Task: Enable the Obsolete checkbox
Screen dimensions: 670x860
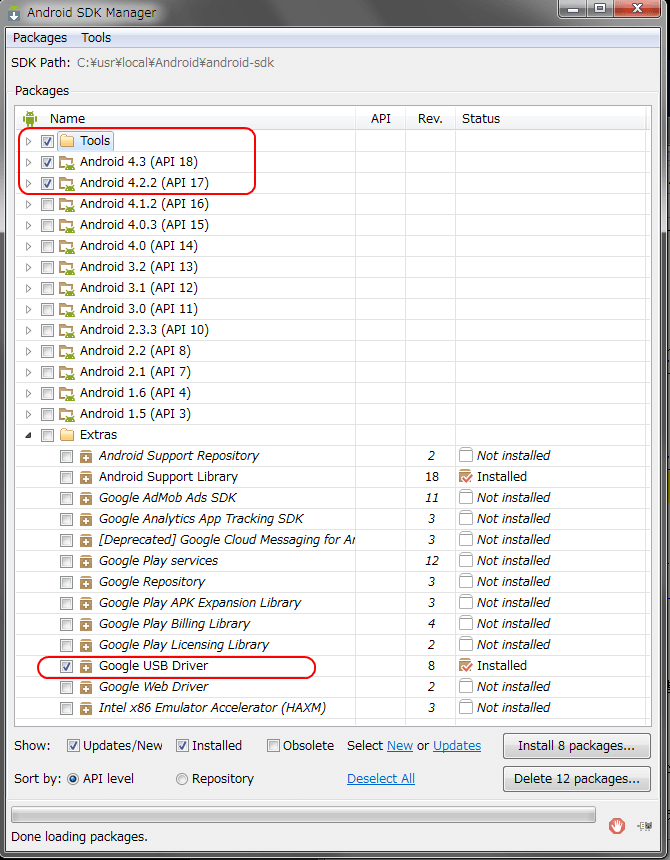Action: point(273,745)
